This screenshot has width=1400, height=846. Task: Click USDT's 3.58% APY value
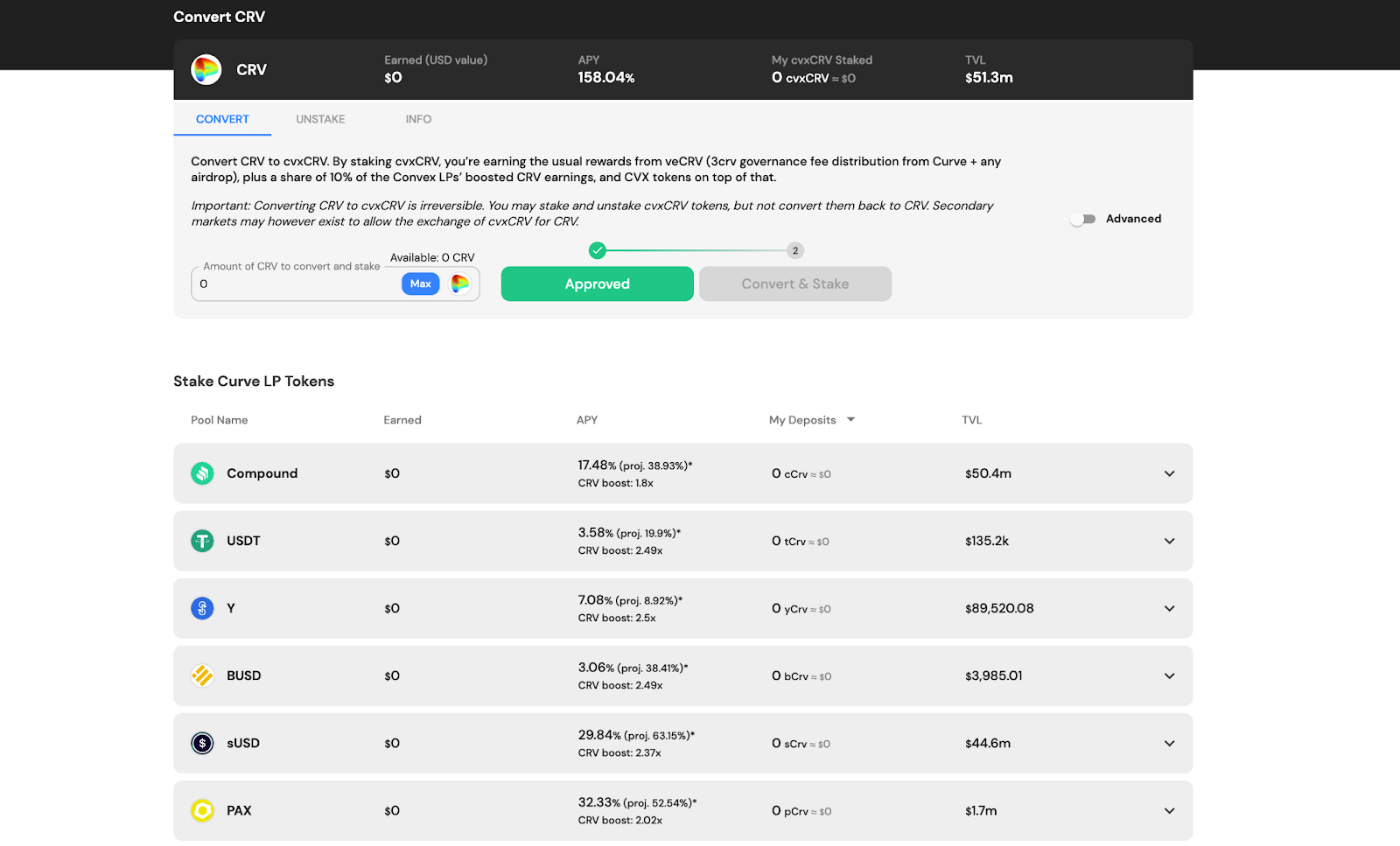click(597, 533)
